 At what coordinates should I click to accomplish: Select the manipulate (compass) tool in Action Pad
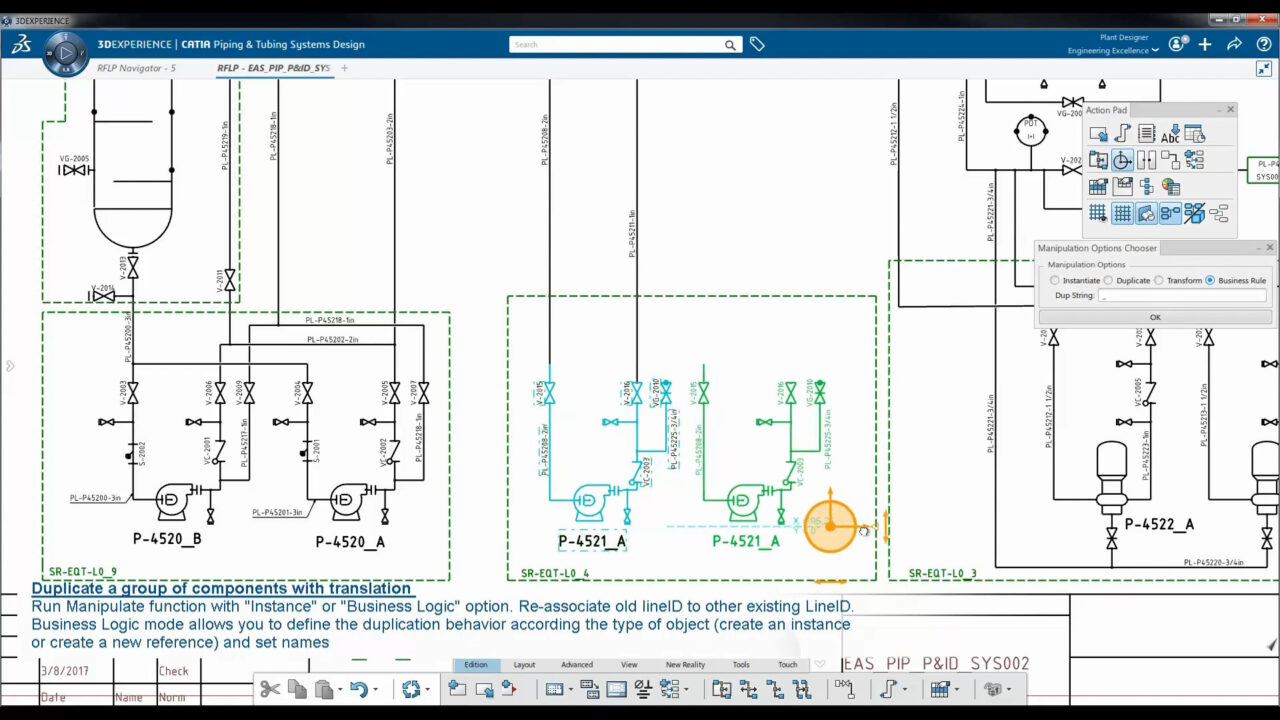pyautogui.click(x=1122, y=160)
